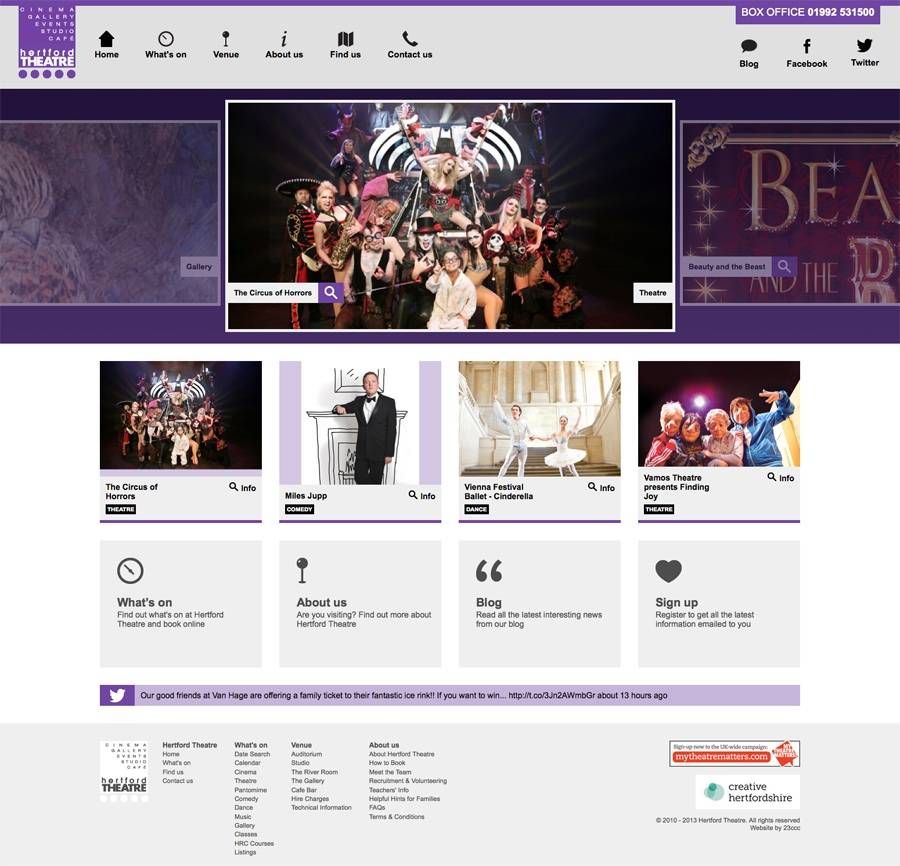The width and height of the screenshot is (900, 866).
Task: Open What's on via the clock icon
Action: click(166, 38)
